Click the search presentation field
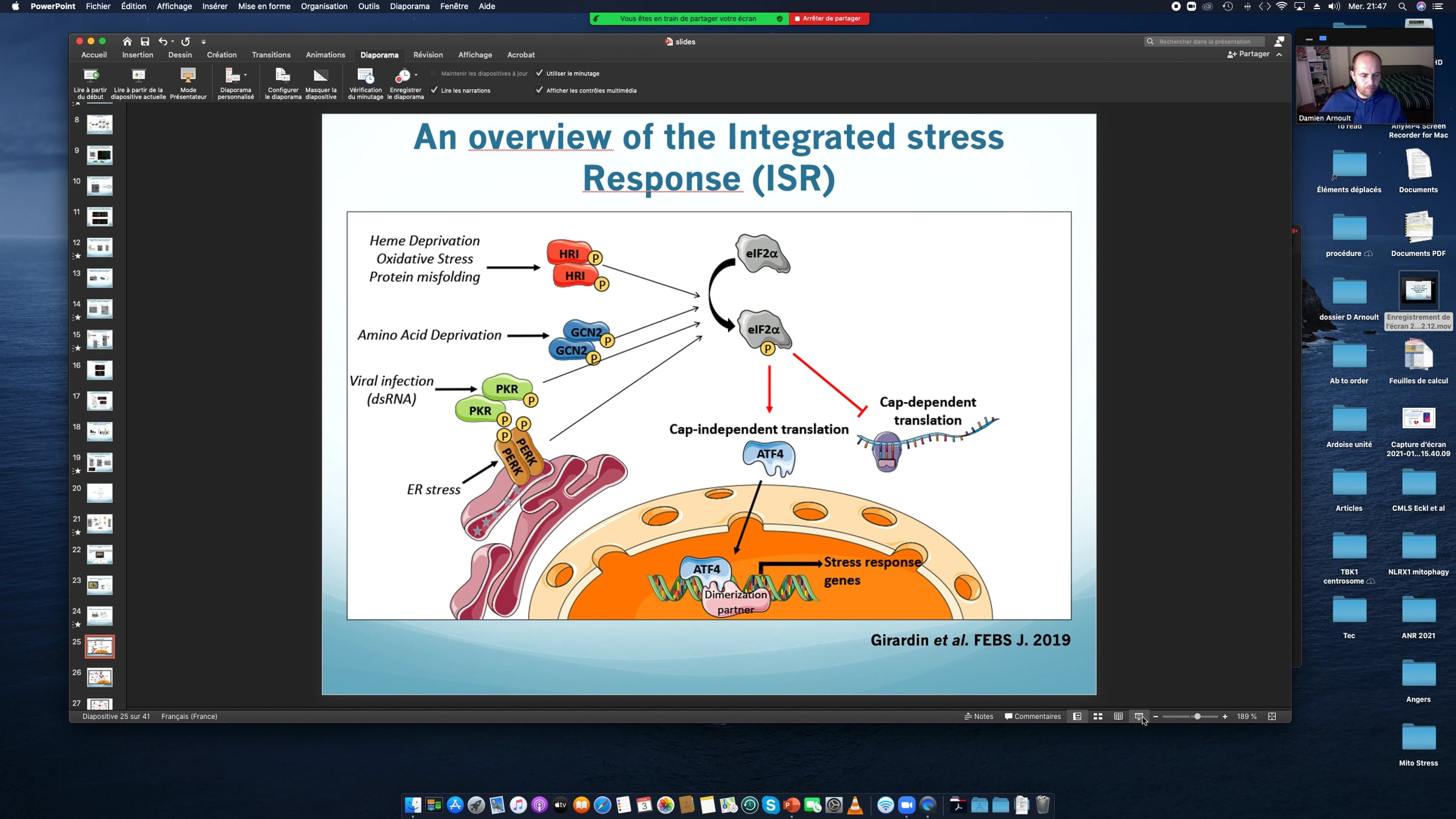Image resolution: width=1456 pixels, height=819 pixels. pos(1204,41)
